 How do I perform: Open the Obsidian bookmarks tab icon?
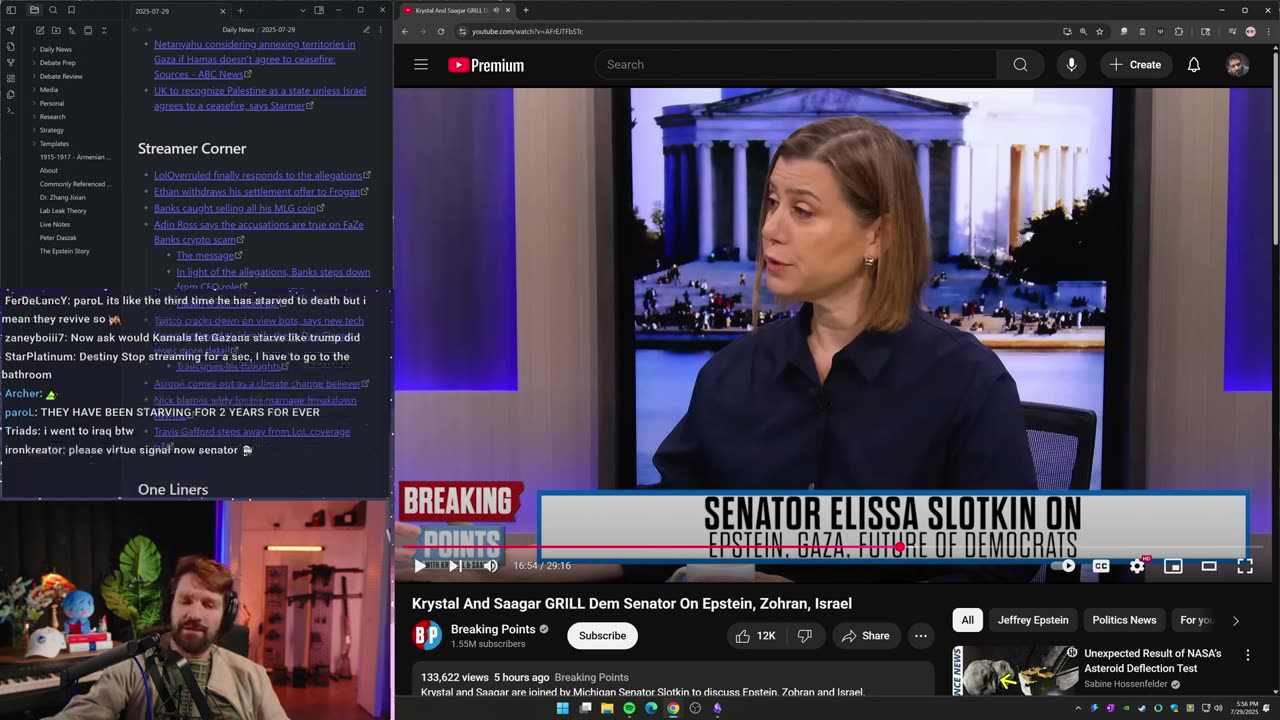click(x=71, y=10)
